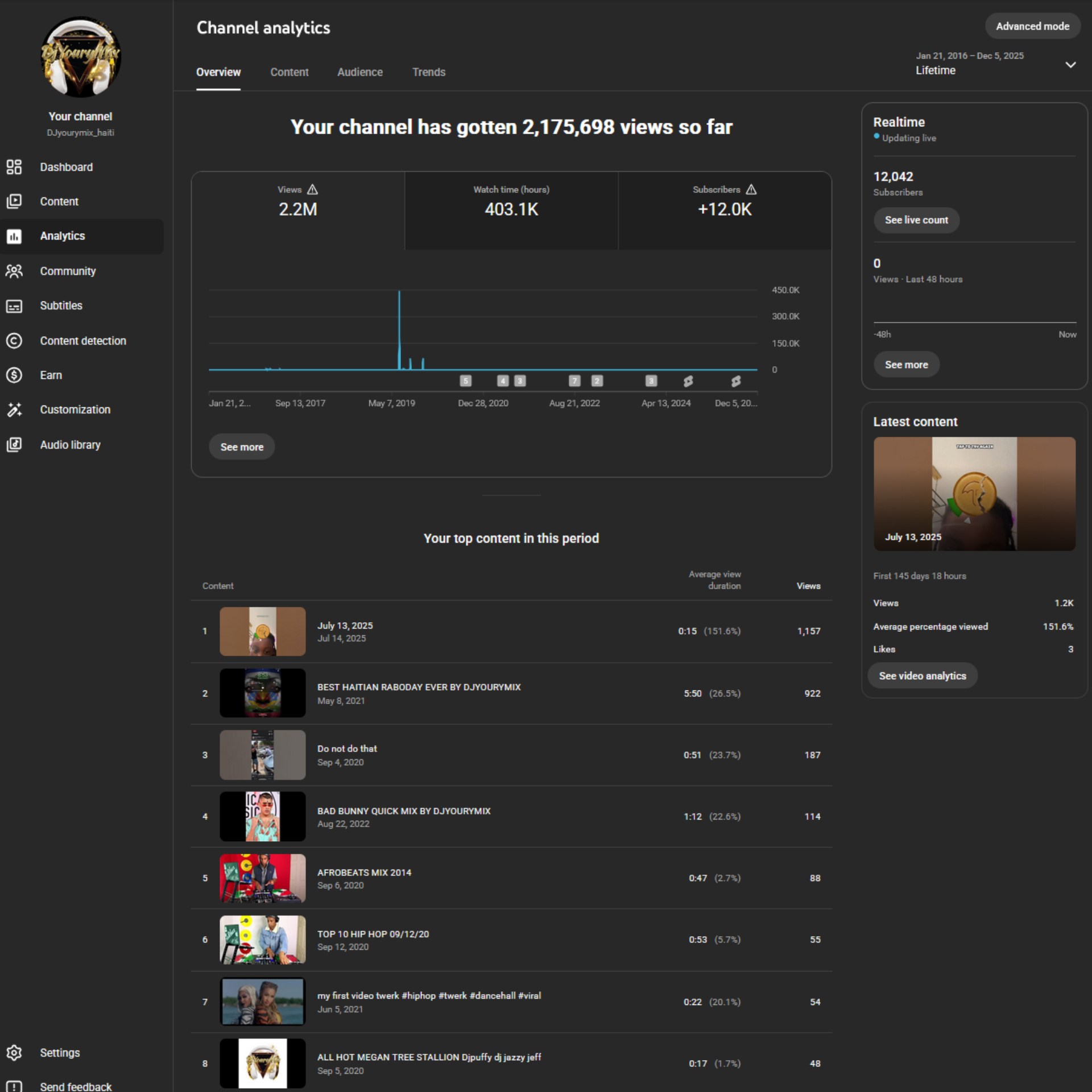Switch to the Trends tab

click(428, 72)
